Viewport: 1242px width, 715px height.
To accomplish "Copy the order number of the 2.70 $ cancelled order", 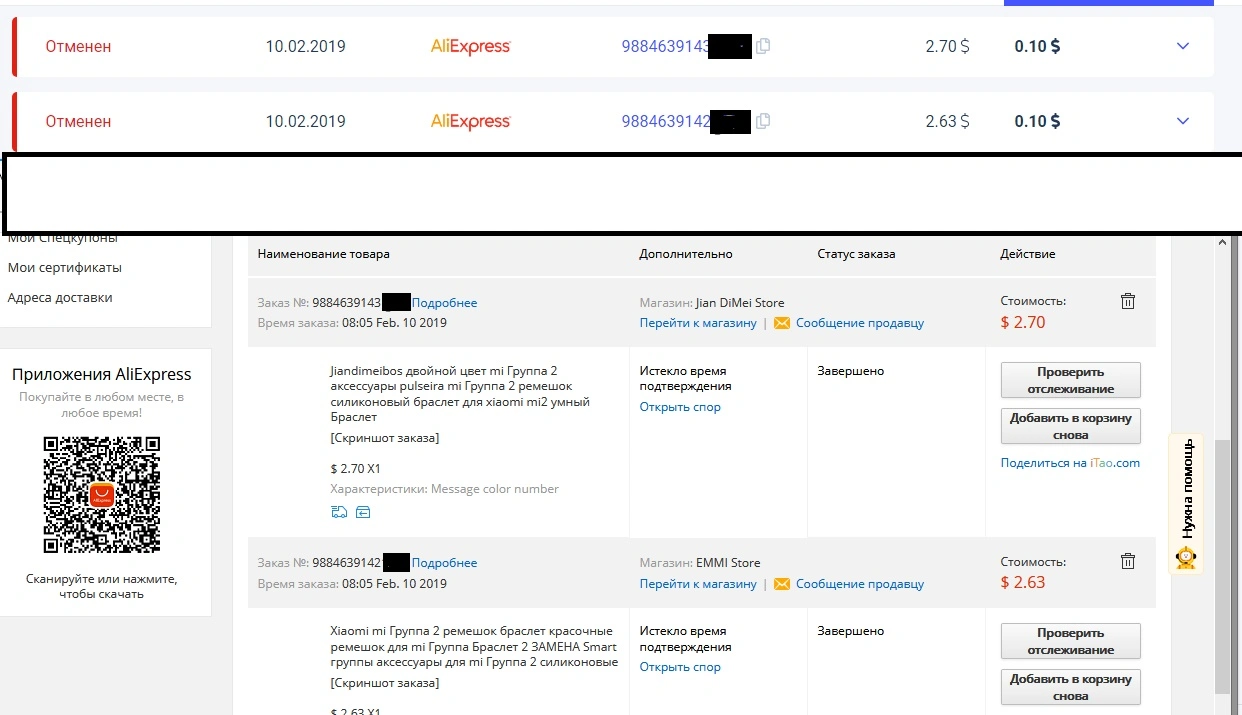I will coord(763,46).
